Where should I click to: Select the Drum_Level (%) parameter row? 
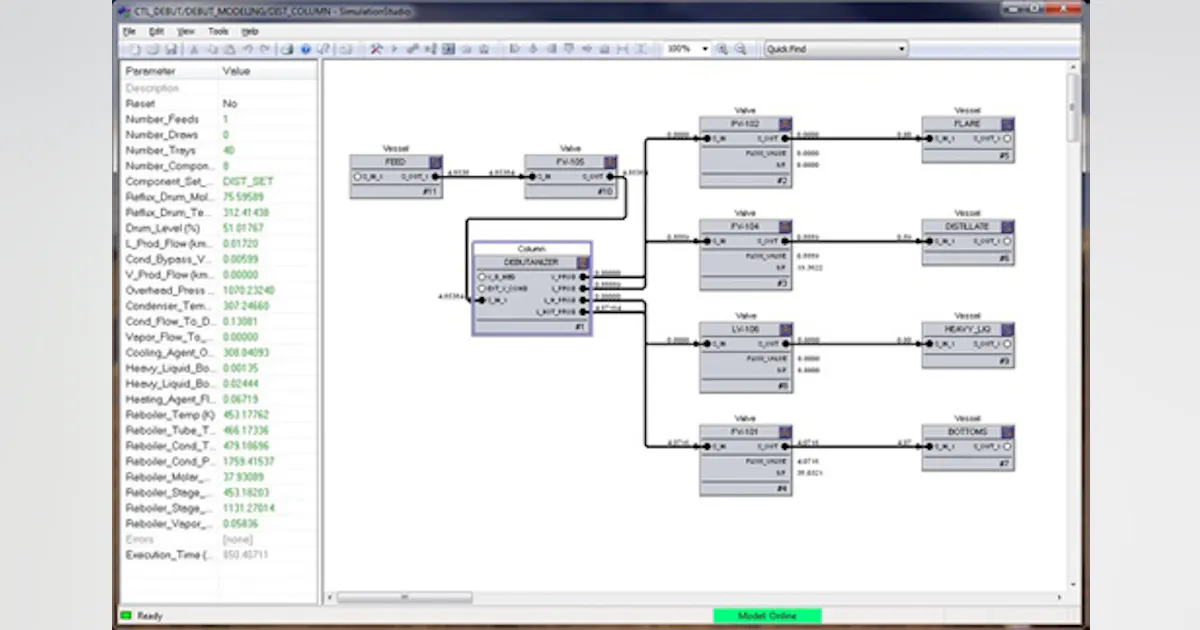pyautogui.click(x=218, y=228)
